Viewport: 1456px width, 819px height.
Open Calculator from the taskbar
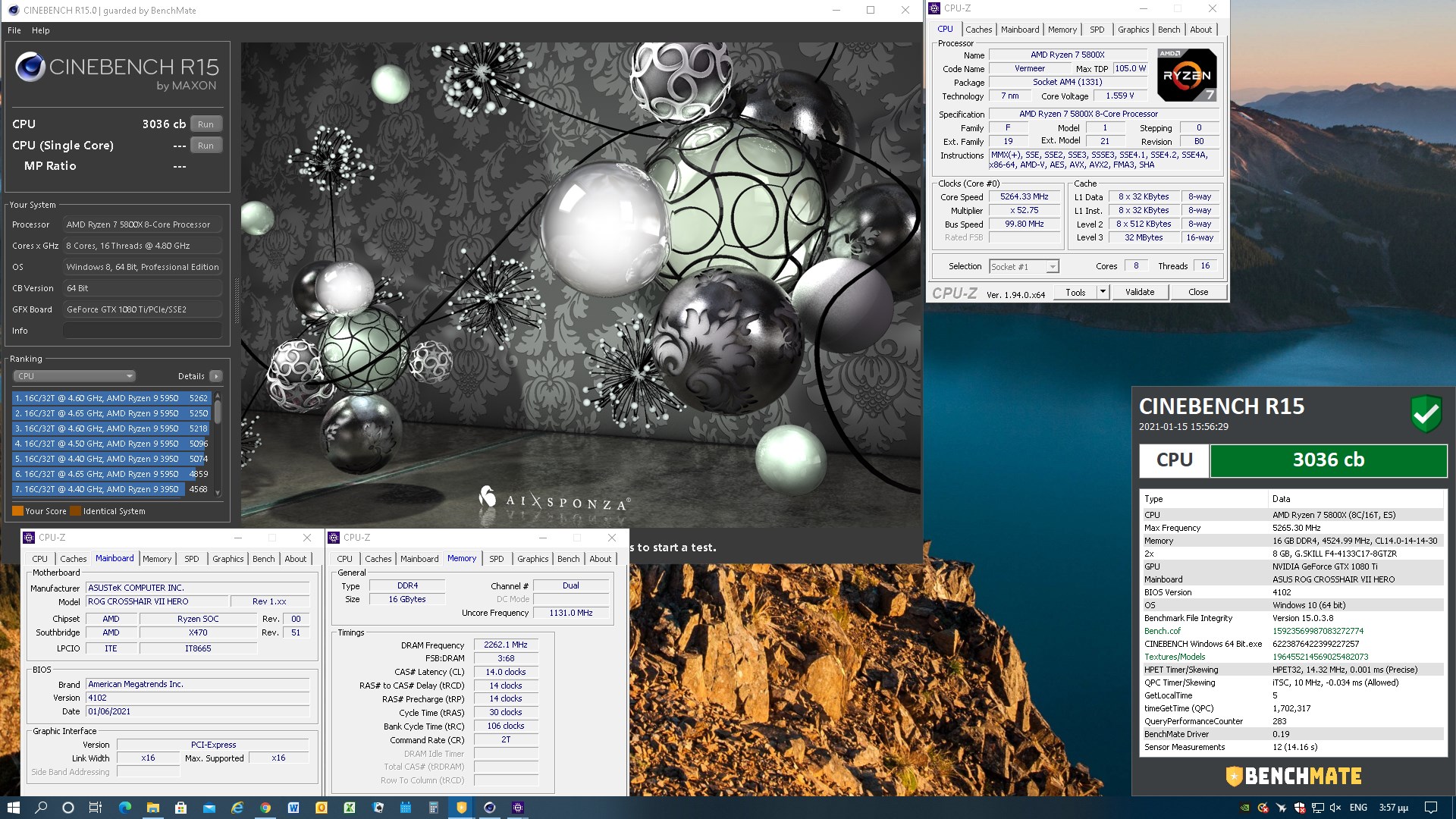point(434,808)
